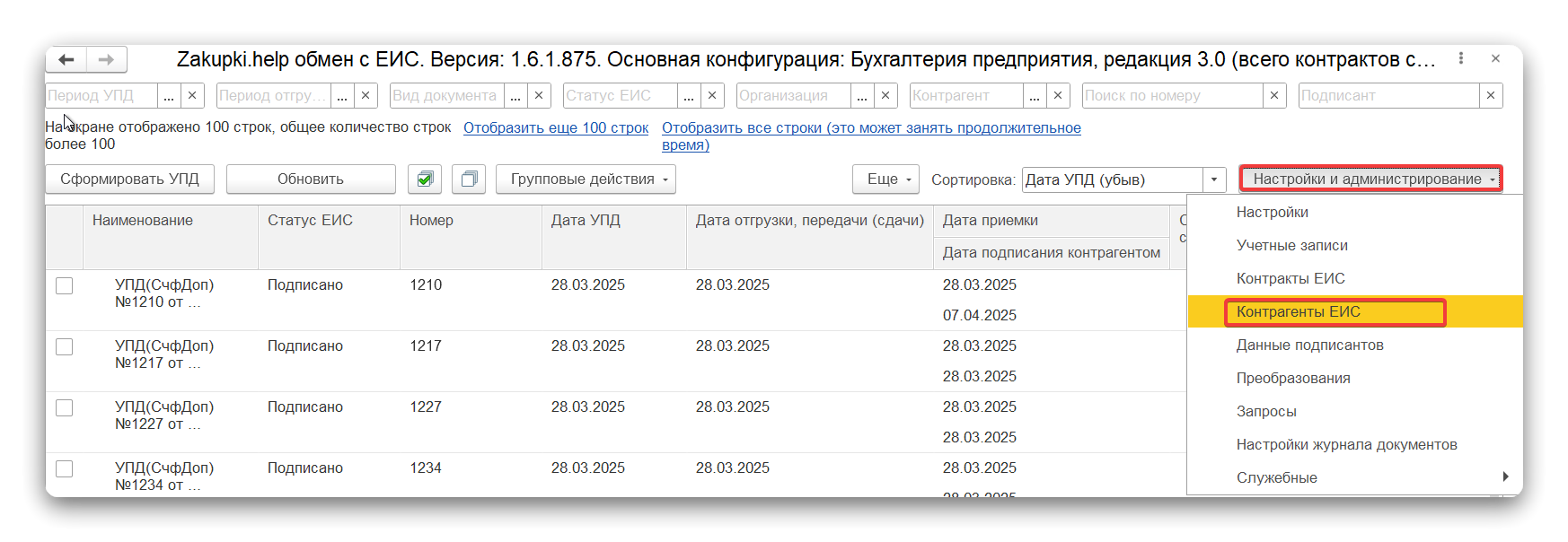Clear the Контрагент filter
Viewport: 1568px width, 542px height.
click(1058, 95)
